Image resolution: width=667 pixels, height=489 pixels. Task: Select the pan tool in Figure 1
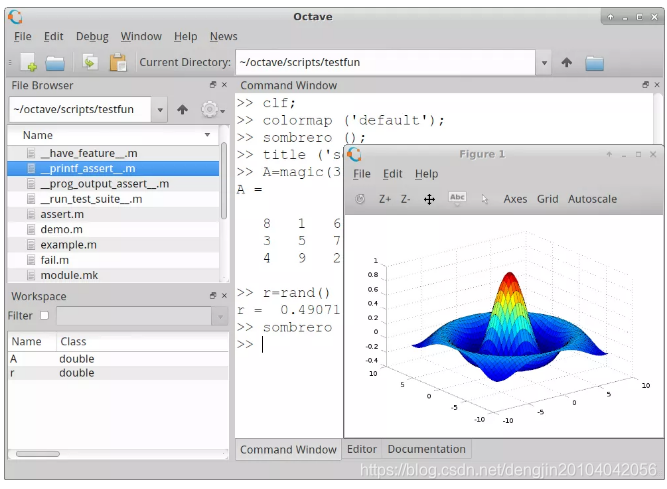pos(429,199)
